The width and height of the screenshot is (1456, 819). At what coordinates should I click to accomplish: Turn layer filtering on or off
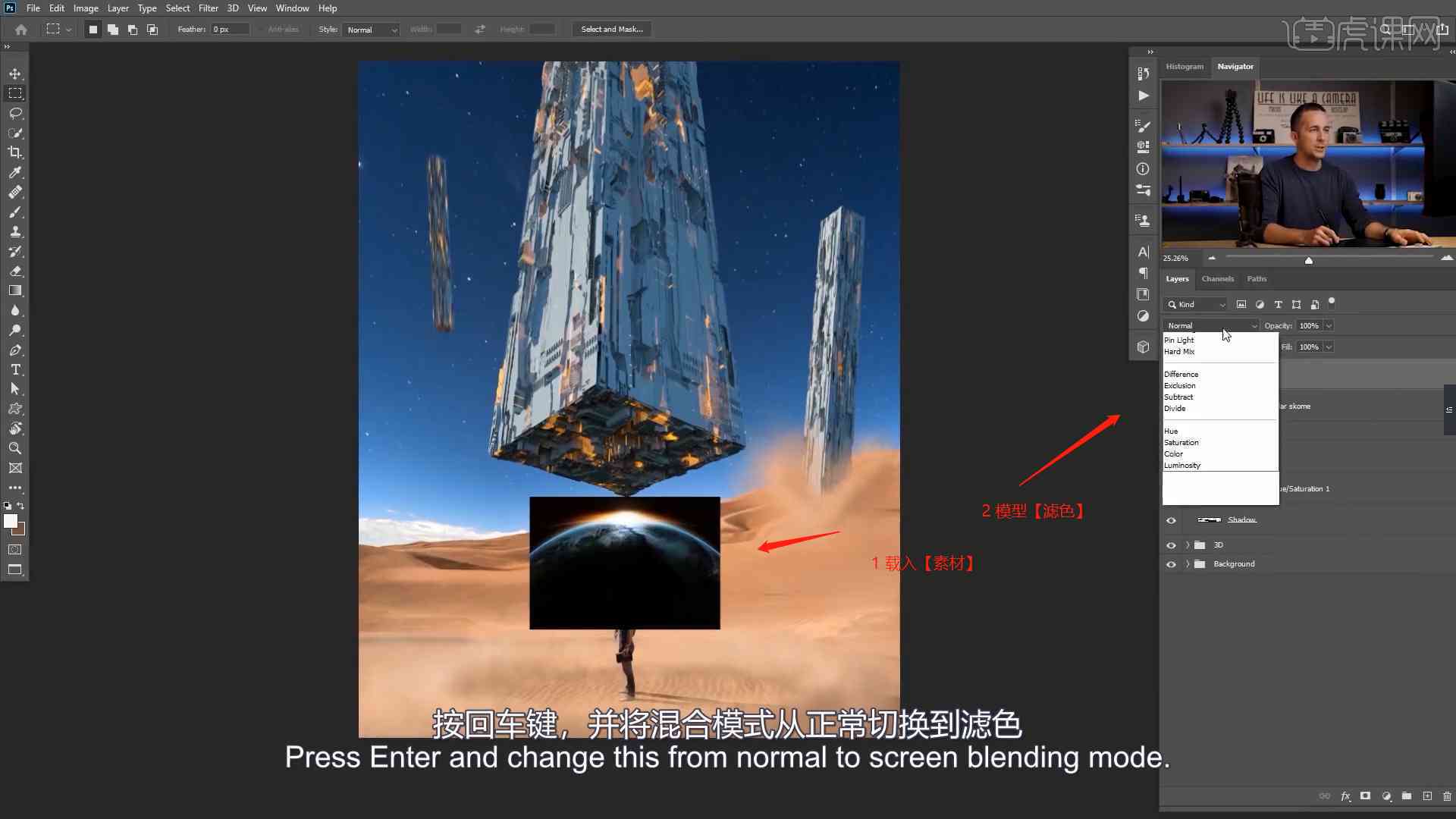[x=1332, y=302]
